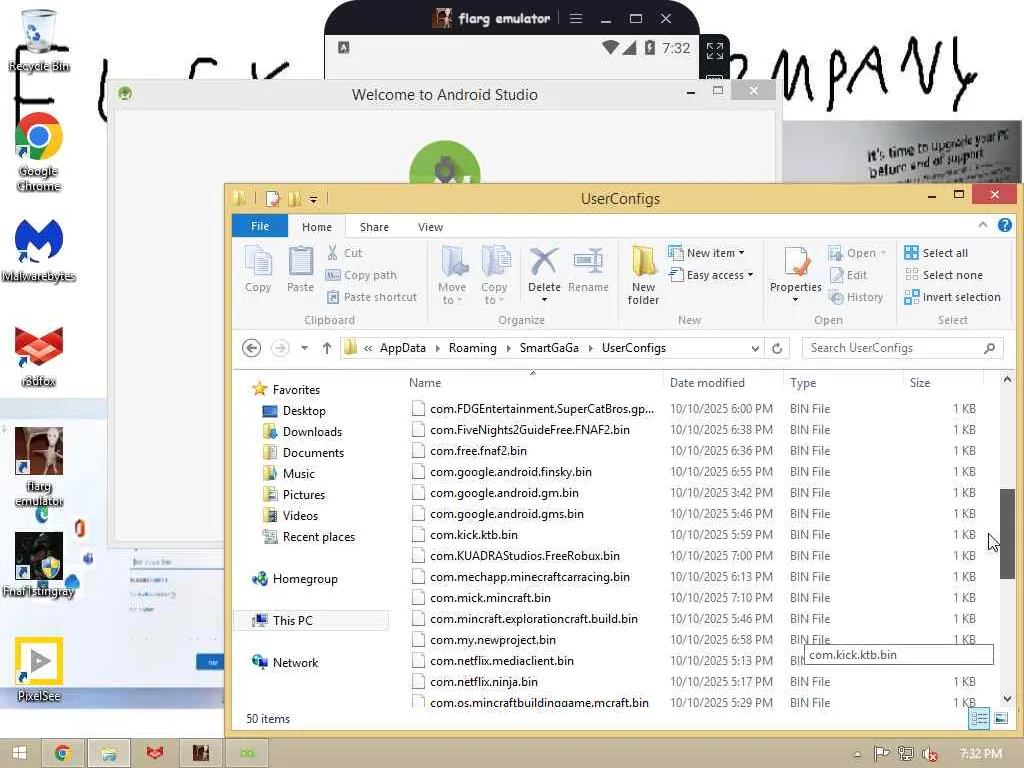Select Homegroup in navigation pane
Viewport: 1024px width, 768px height.
click(305, 579)
